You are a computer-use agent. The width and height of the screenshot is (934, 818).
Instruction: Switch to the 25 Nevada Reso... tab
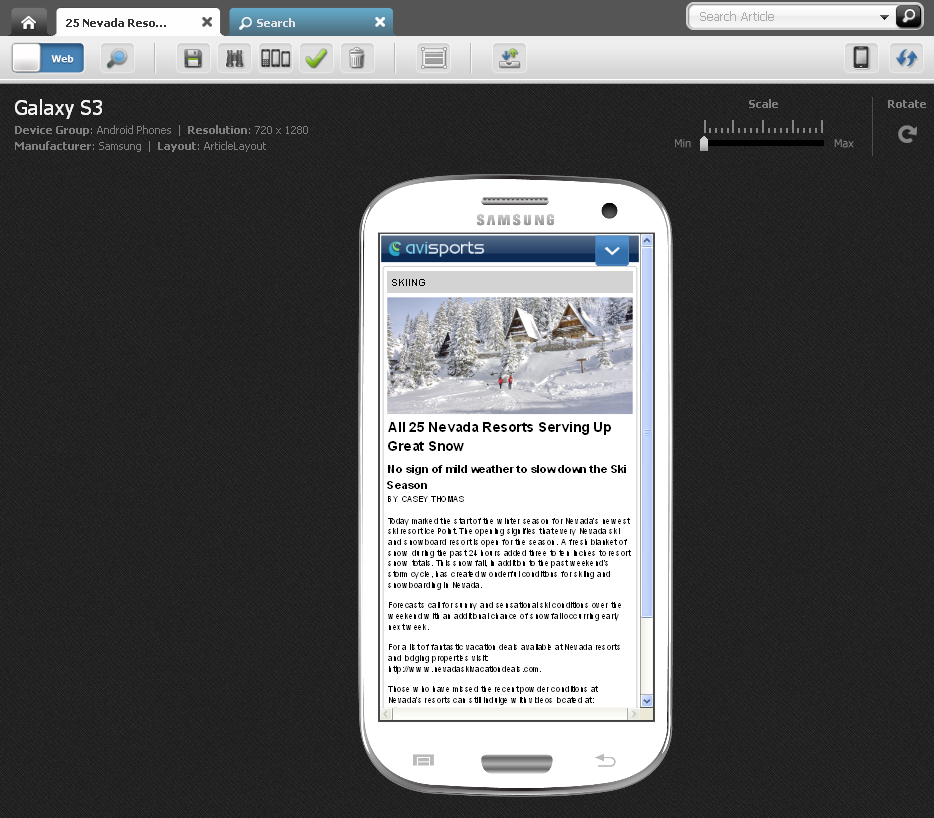coord(116,23)
